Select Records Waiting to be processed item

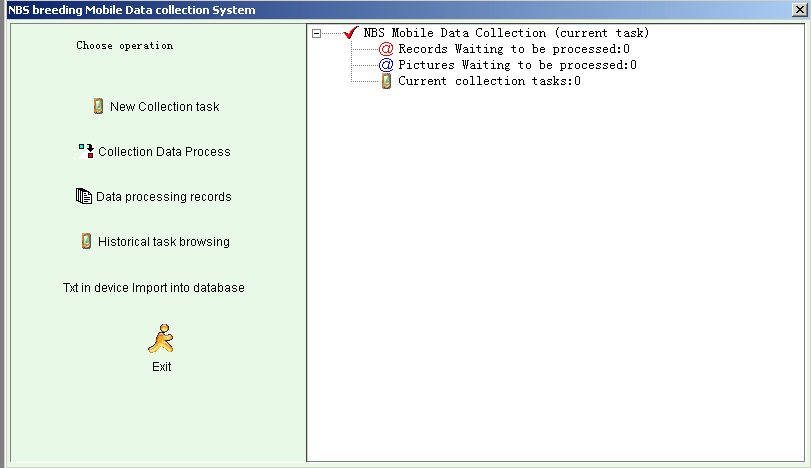[514, 49]
